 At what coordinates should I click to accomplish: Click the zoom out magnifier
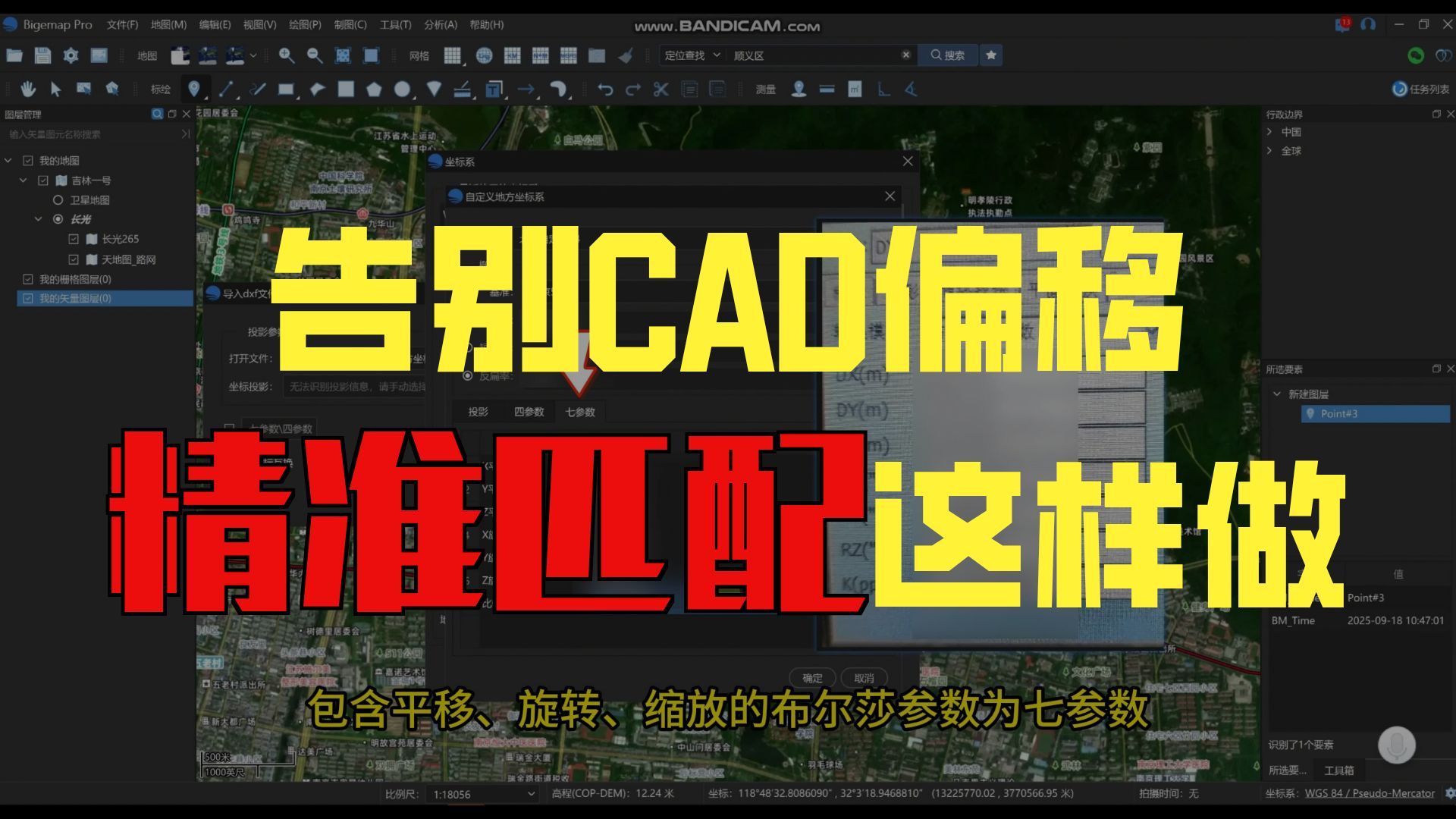coord(315,55)
